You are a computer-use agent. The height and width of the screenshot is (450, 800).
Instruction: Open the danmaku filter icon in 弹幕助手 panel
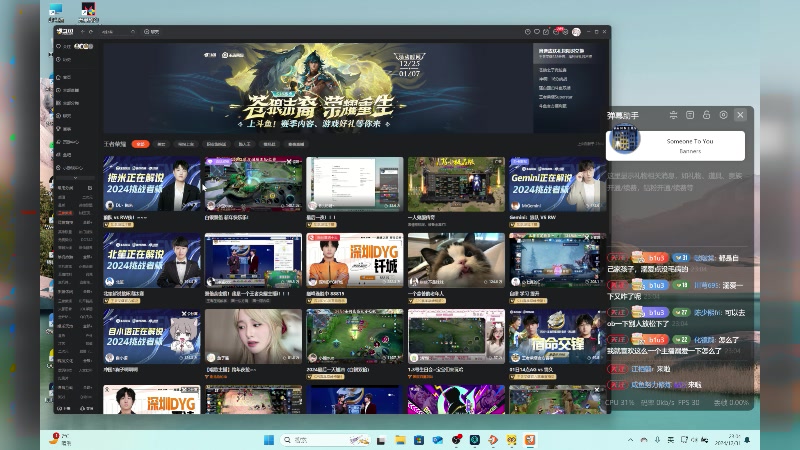[673, 115]
